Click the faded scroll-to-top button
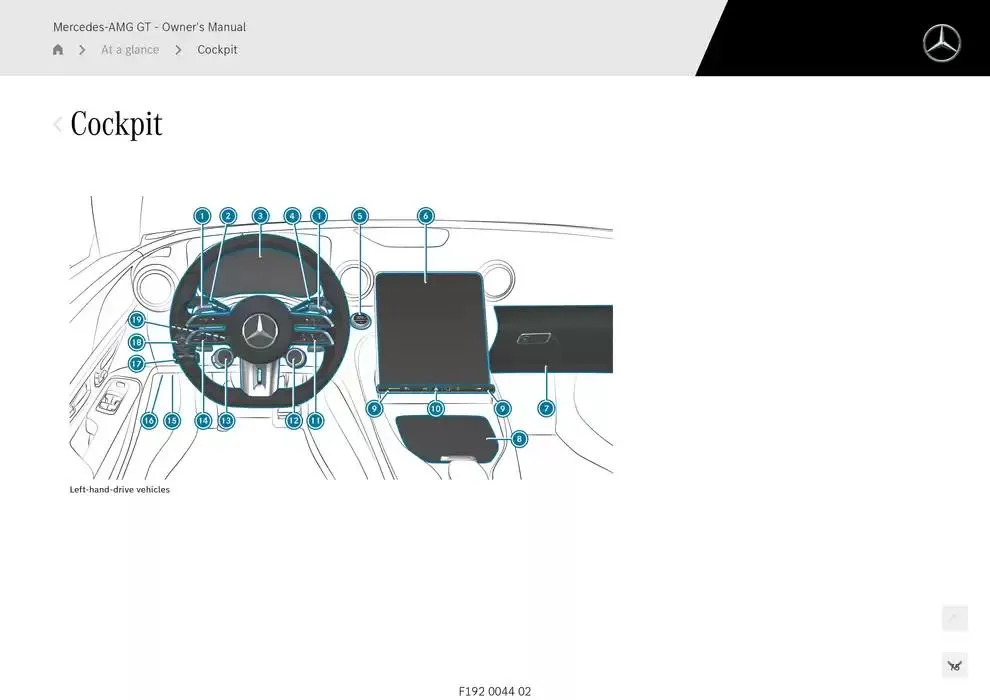This screenshot has width=990, height=700. [x=954, y=618]
